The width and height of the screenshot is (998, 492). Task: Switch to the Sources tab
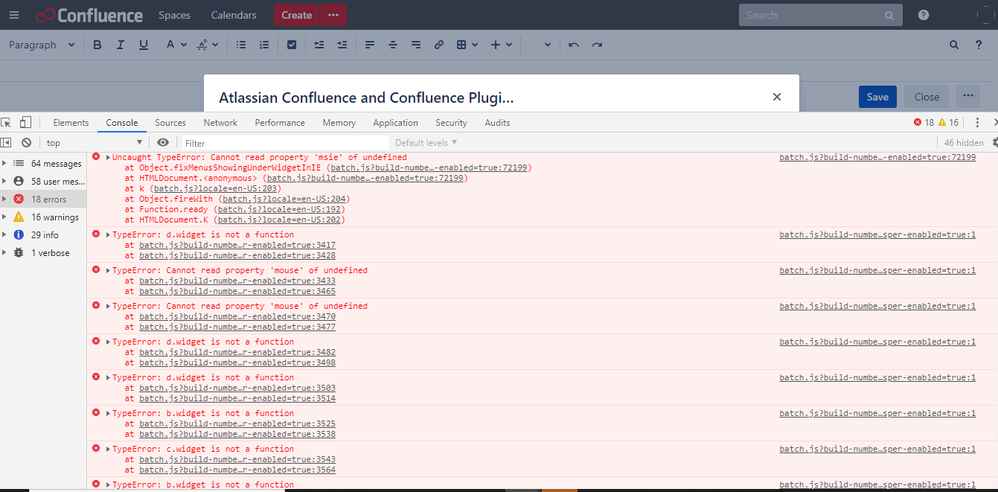click(x=171, y=123)
